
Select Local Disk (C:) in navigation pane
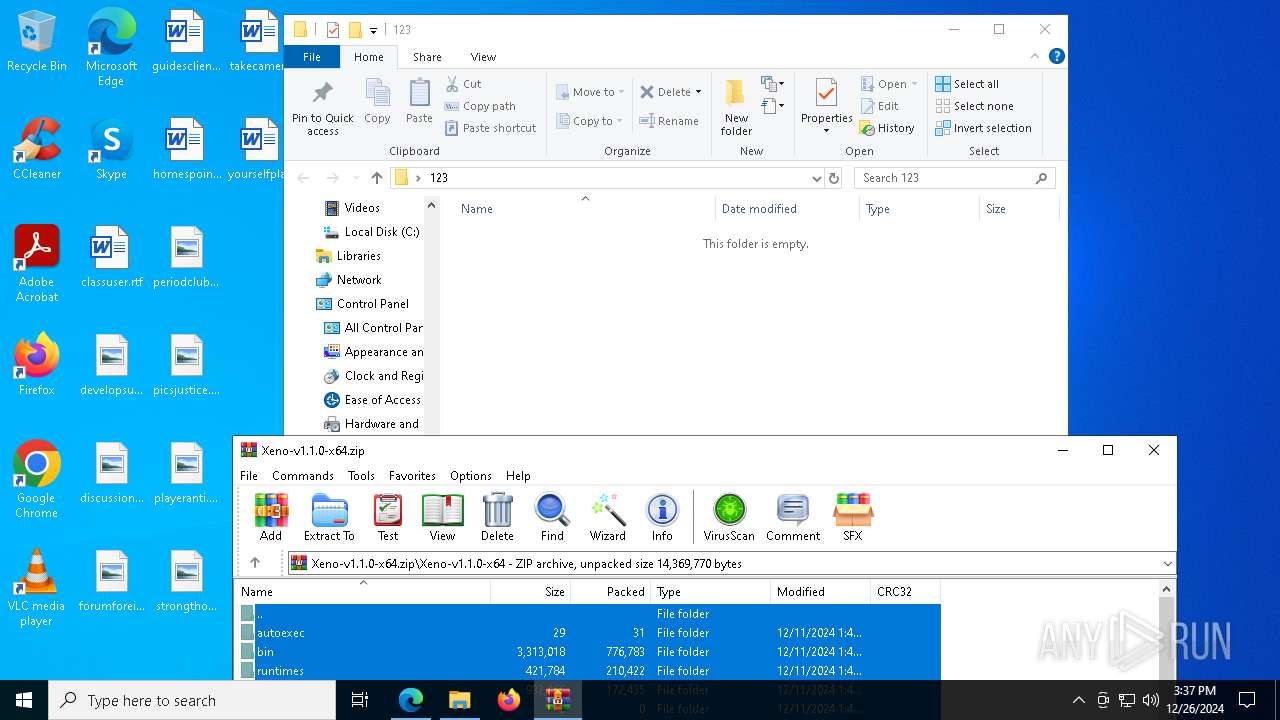pyautogui.click(x=371, y=232)
